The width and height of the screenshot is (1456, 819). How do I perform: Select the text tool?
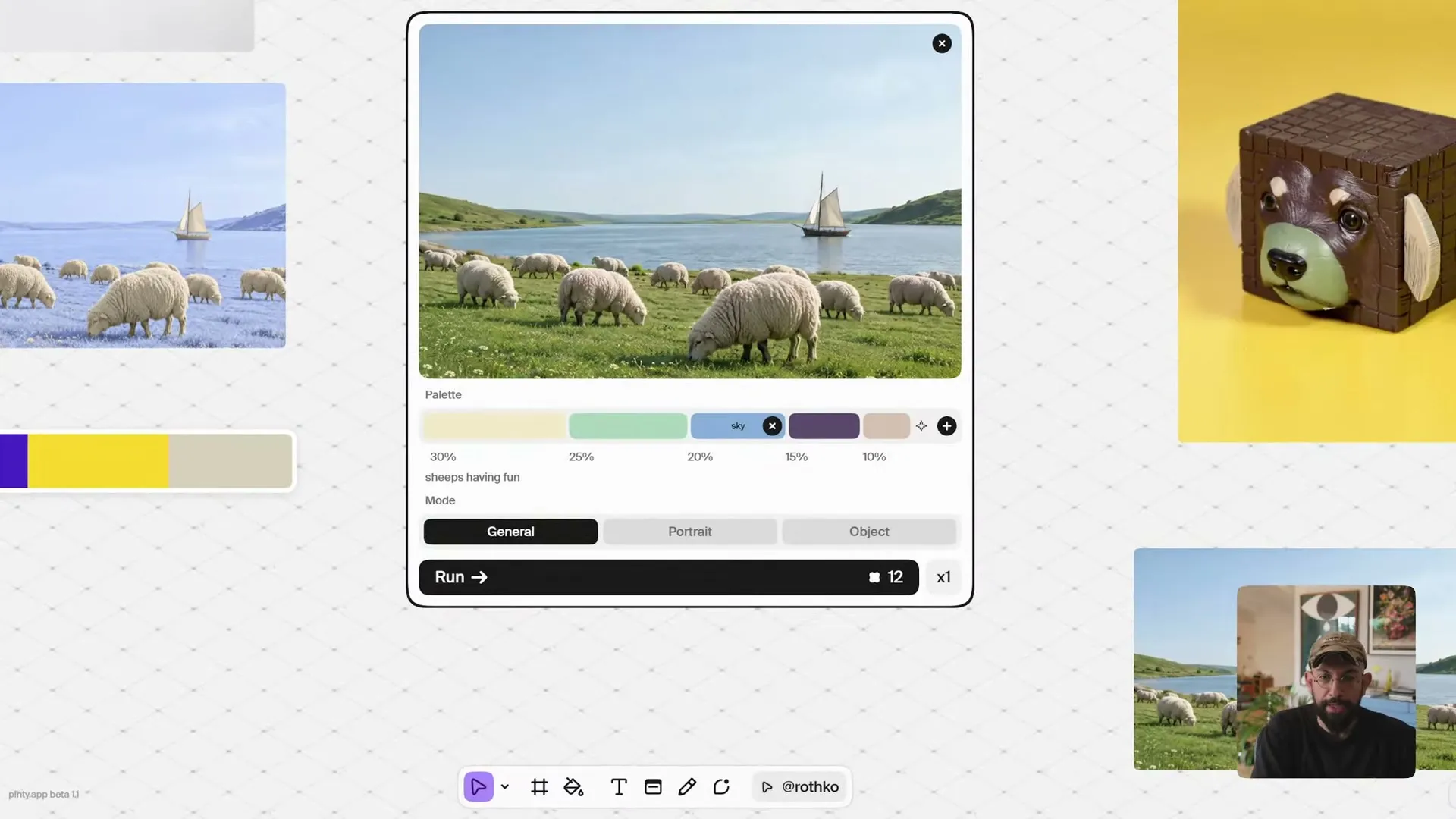tap(619, 787)
